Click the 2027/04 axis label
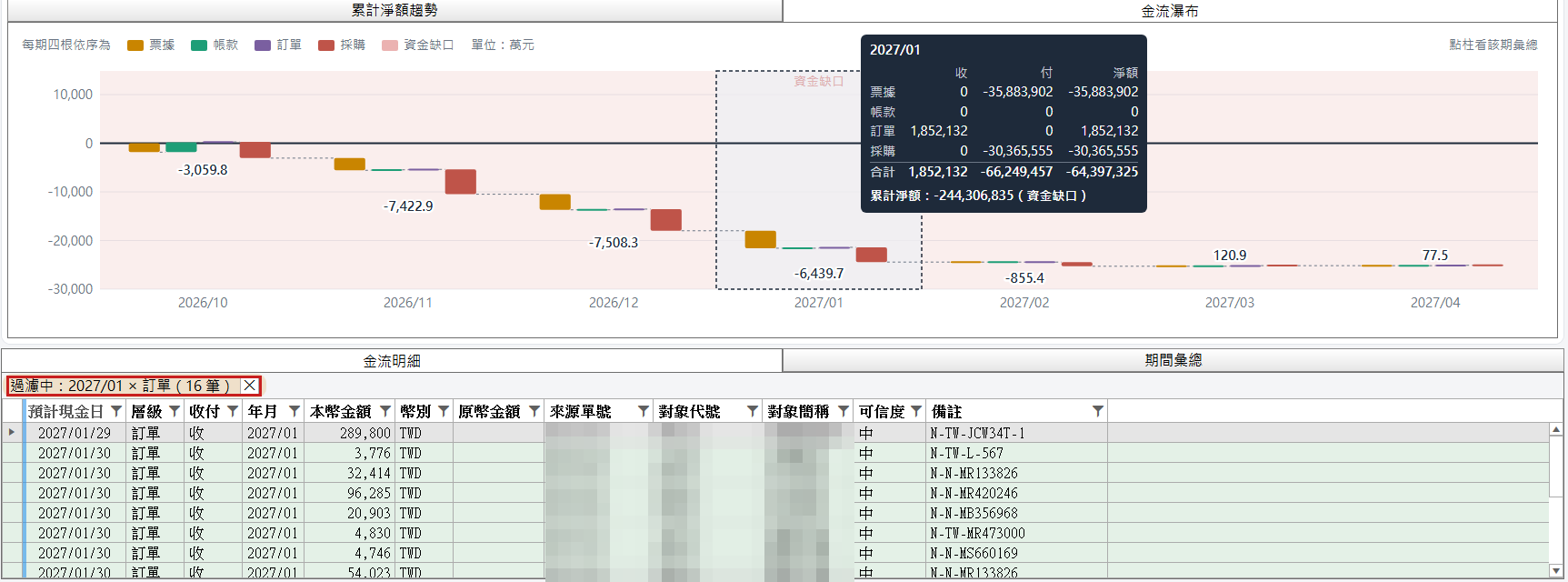Image resolution: width=1568 pixels, height=582 pixels. click(x=1435, y=303)
